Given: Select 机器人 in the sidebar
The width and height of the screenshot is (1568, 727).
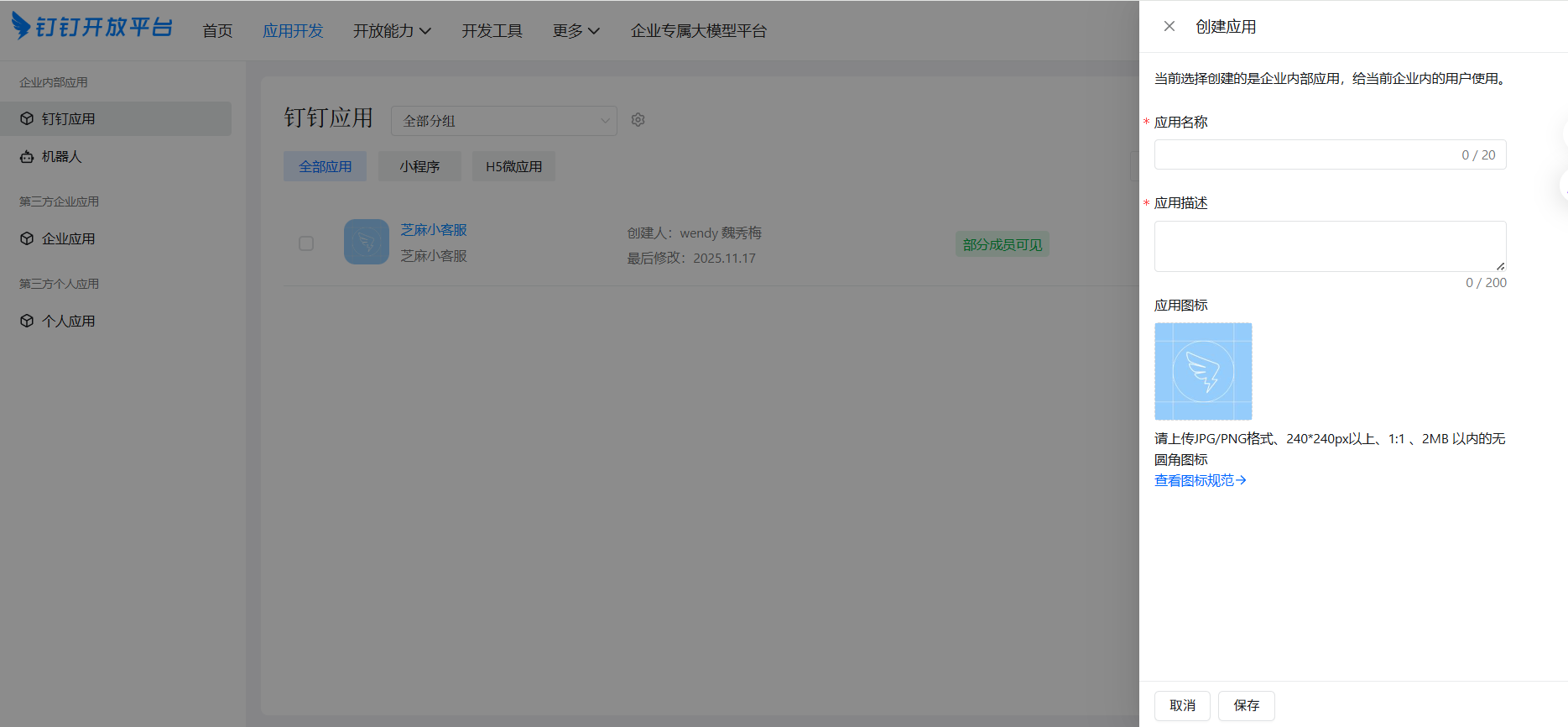Looking at the screenshot, I should [x=116, y=157].
